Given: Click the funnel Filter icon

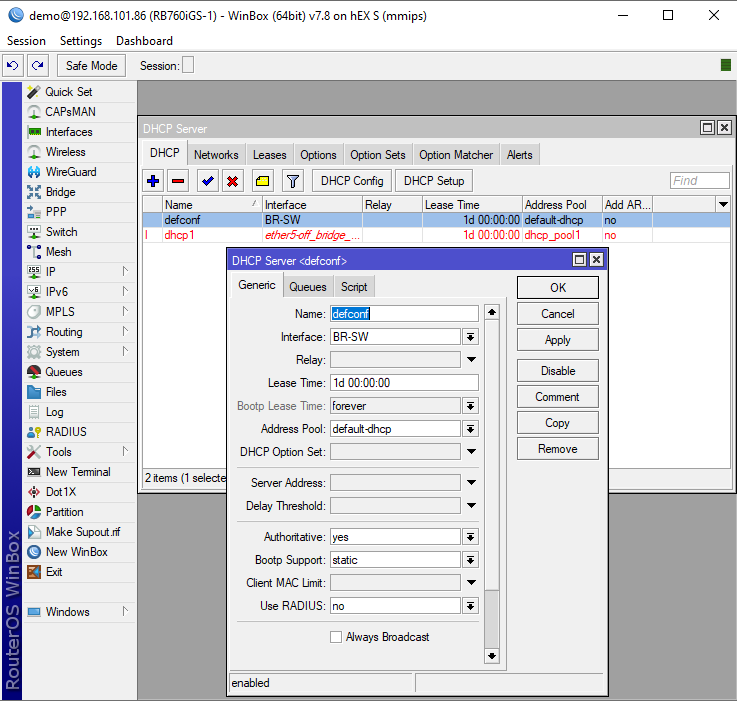Looking at the screenshot, I should click(293, 181).
